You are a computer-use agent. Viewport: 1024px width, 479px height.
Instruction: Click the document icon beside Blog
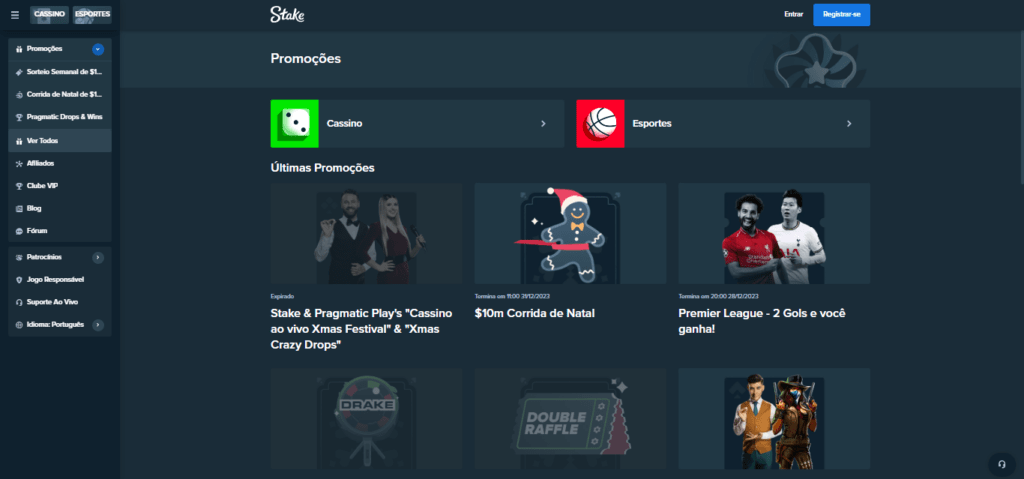click(19, 208)
